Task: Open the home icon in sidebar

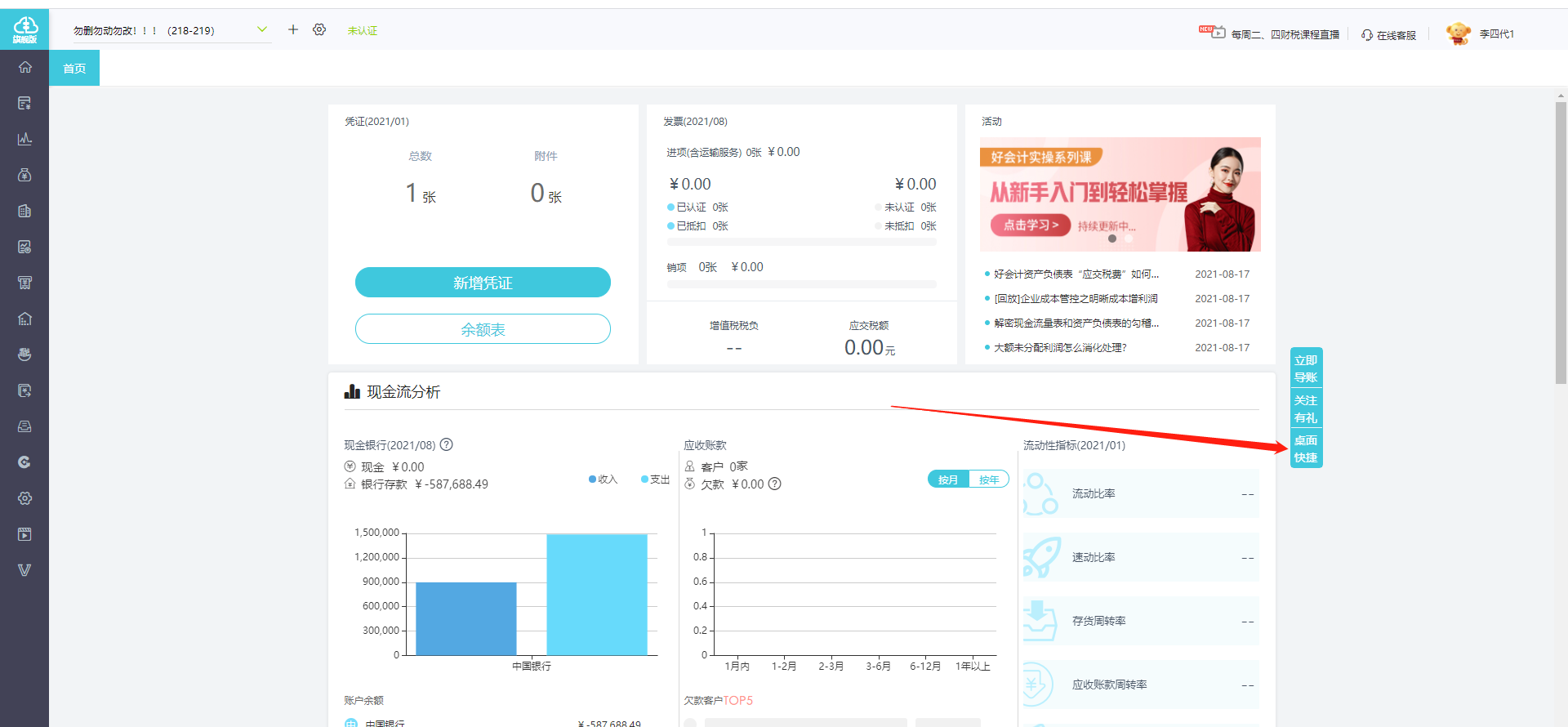Action: click(x=24, y=67)
